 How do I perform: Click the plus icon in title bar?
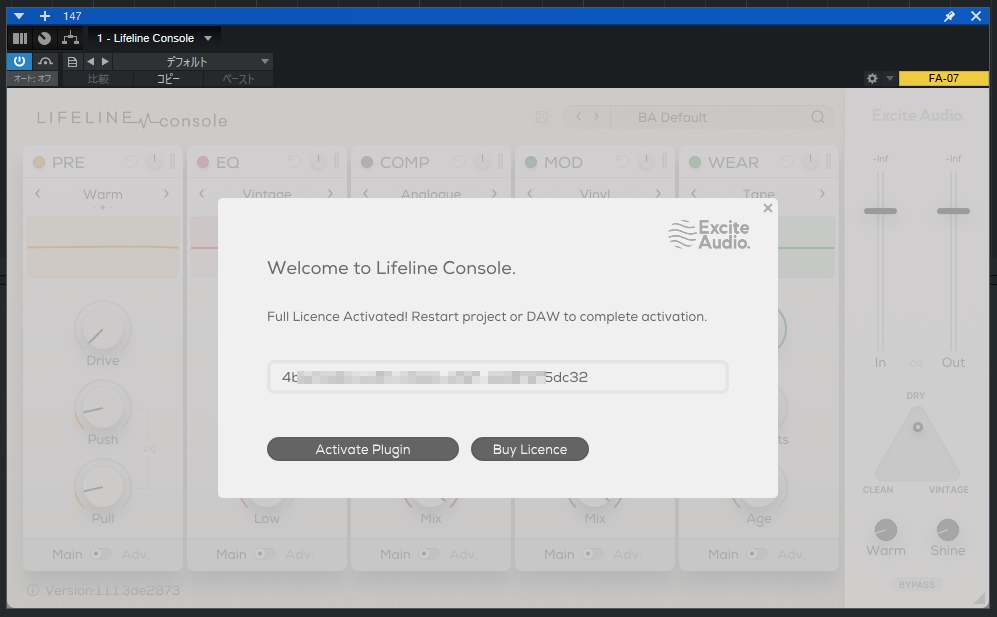click(x=45, y=16)
